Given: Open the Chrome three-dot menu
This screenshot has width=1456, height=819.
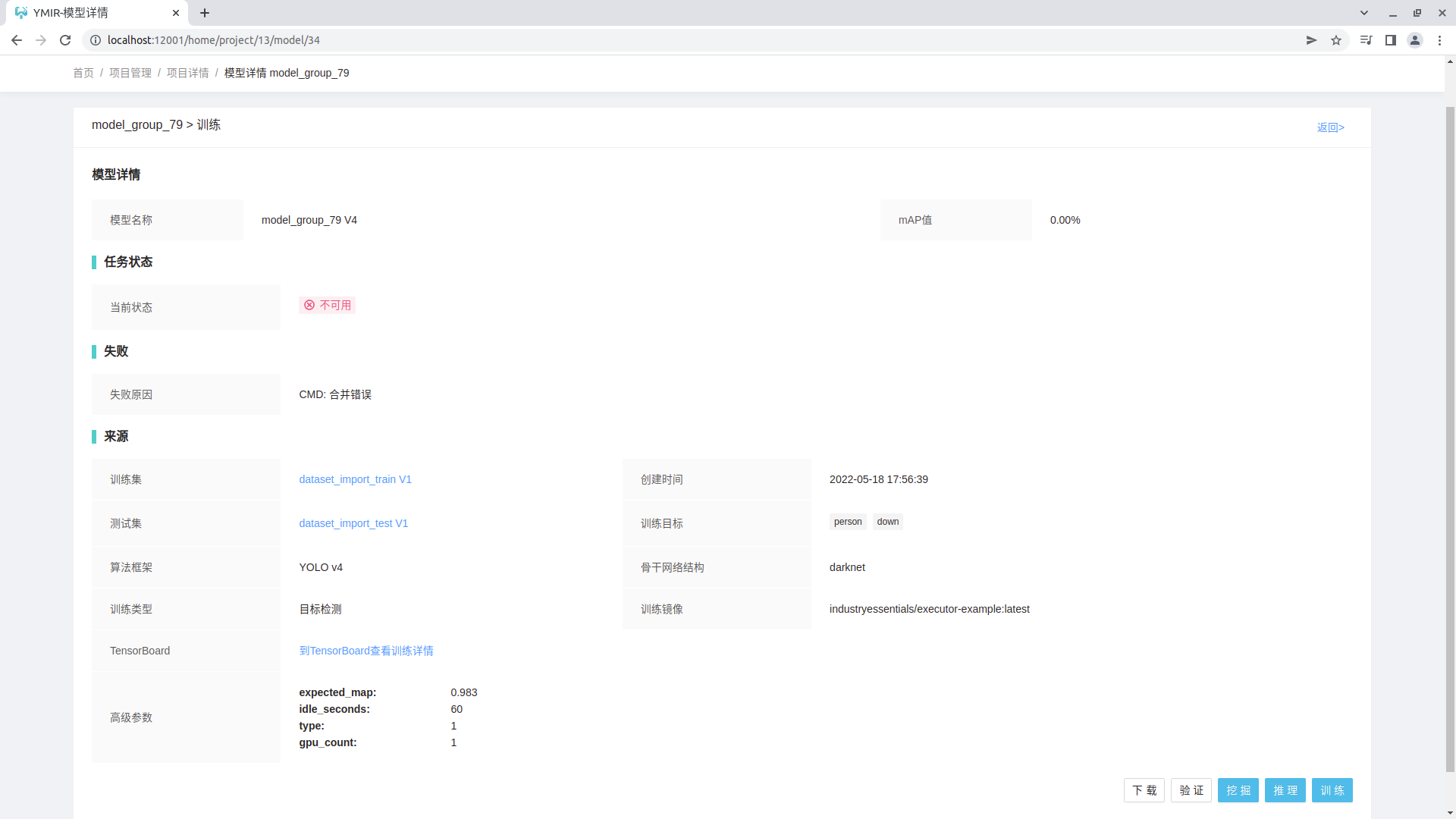Looking at the screenshot, I should (x=1440, y=40).
